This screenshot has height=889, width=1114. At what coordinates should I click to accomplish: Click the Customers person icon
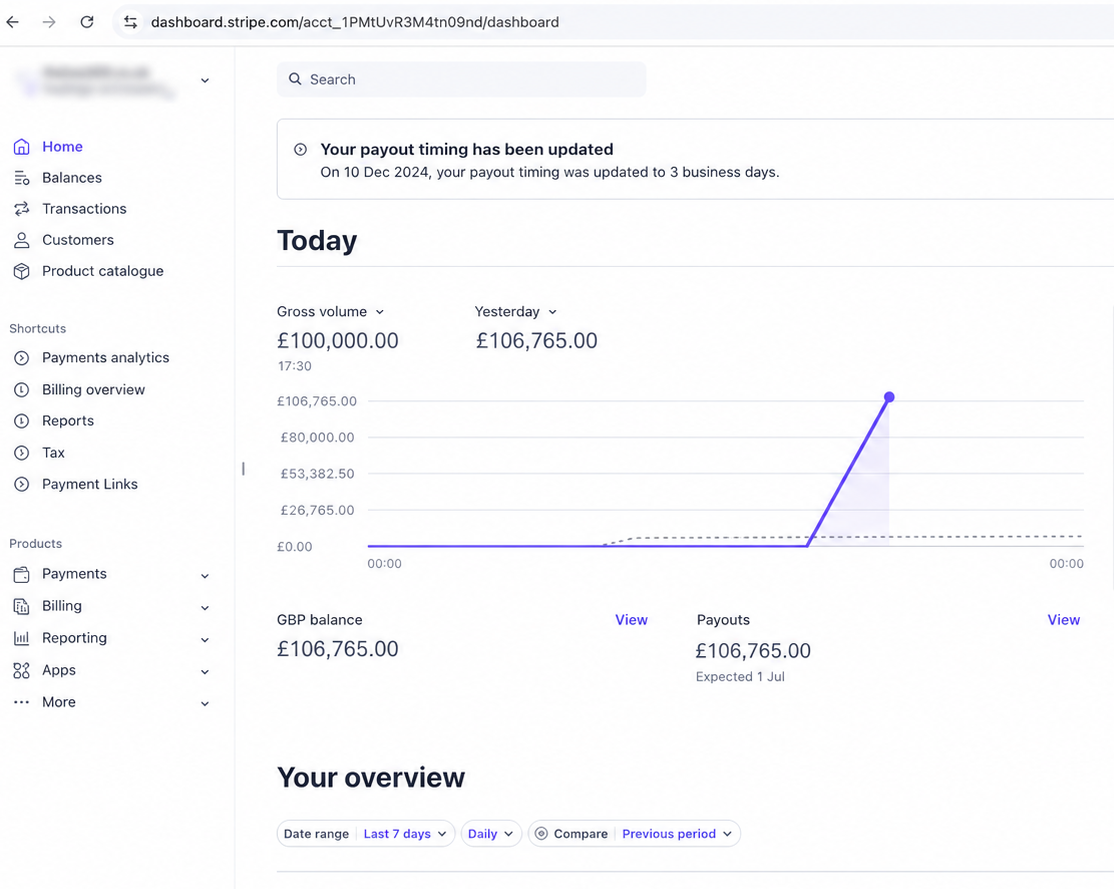click(22, 240)
